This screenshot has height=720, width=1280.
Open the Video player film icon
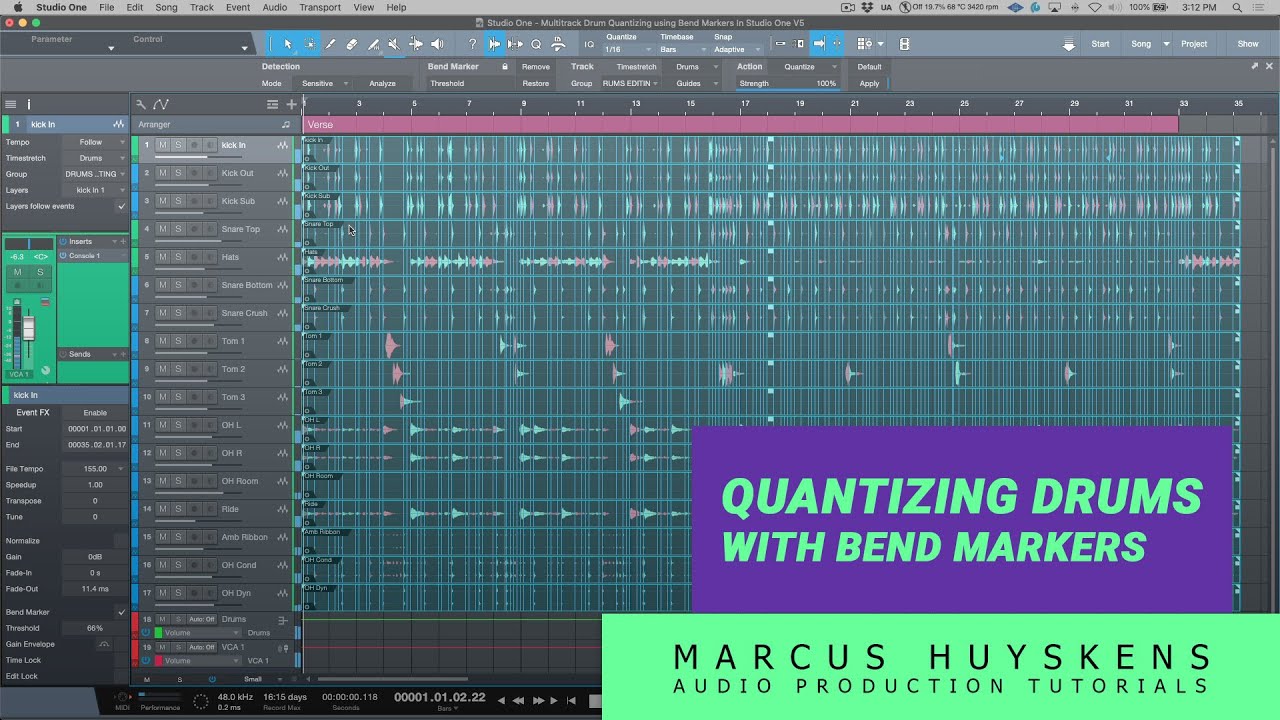tap(904, 44)
